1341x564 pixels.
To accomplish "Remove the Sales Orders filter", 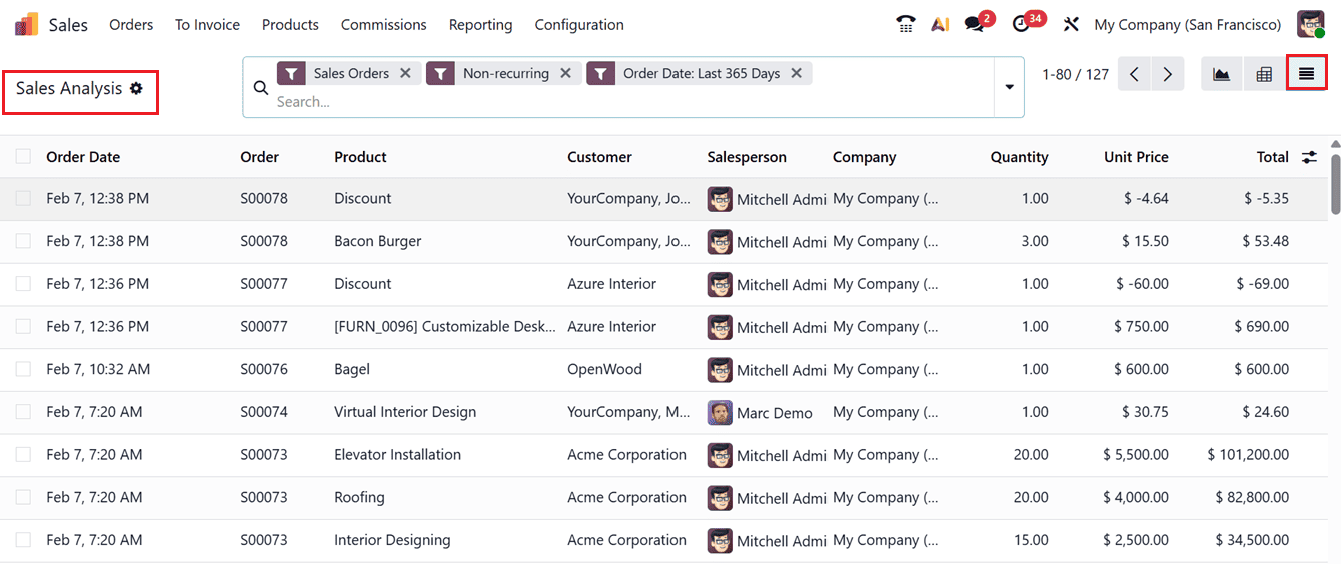I will (405, 73).
